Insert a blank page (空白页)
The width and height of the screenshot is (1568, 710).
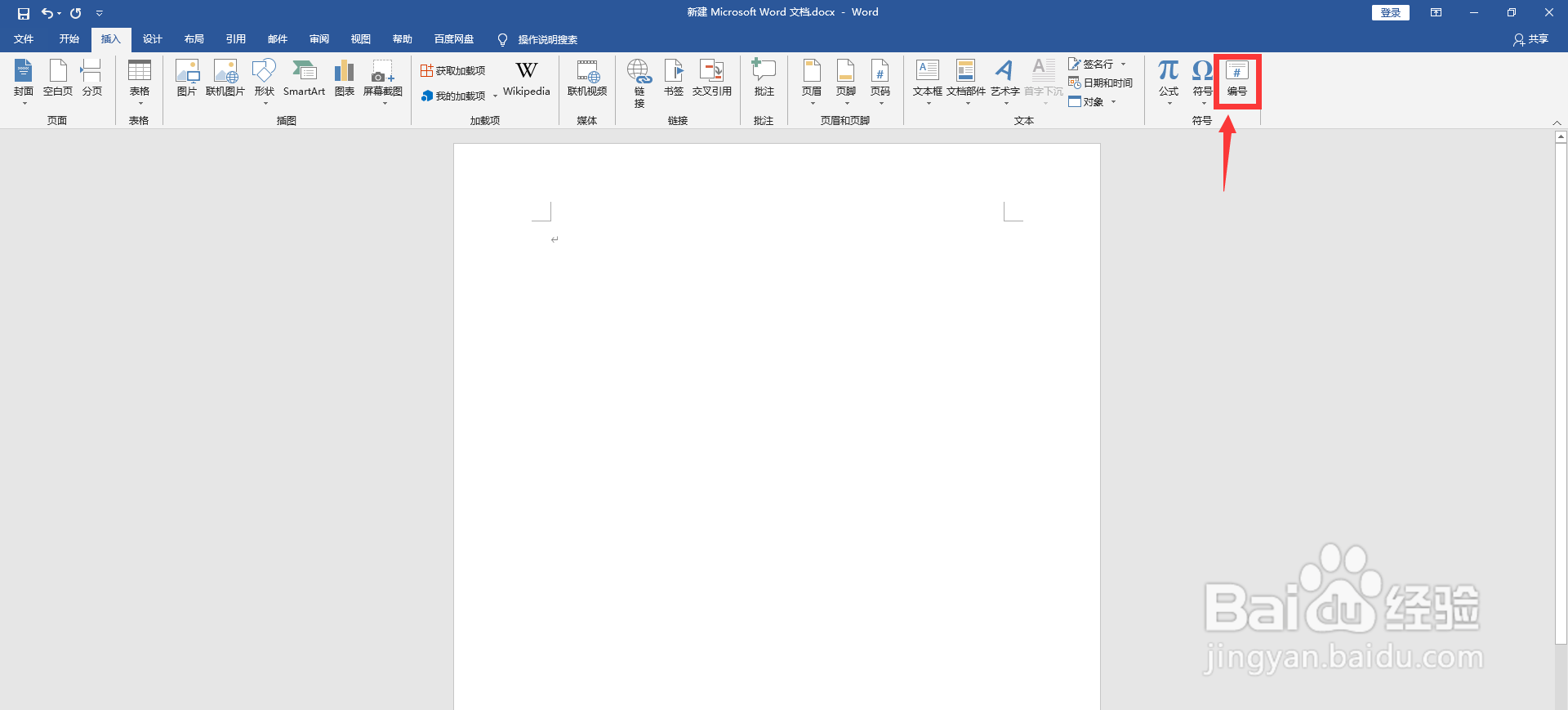click(x=58, y=79)
